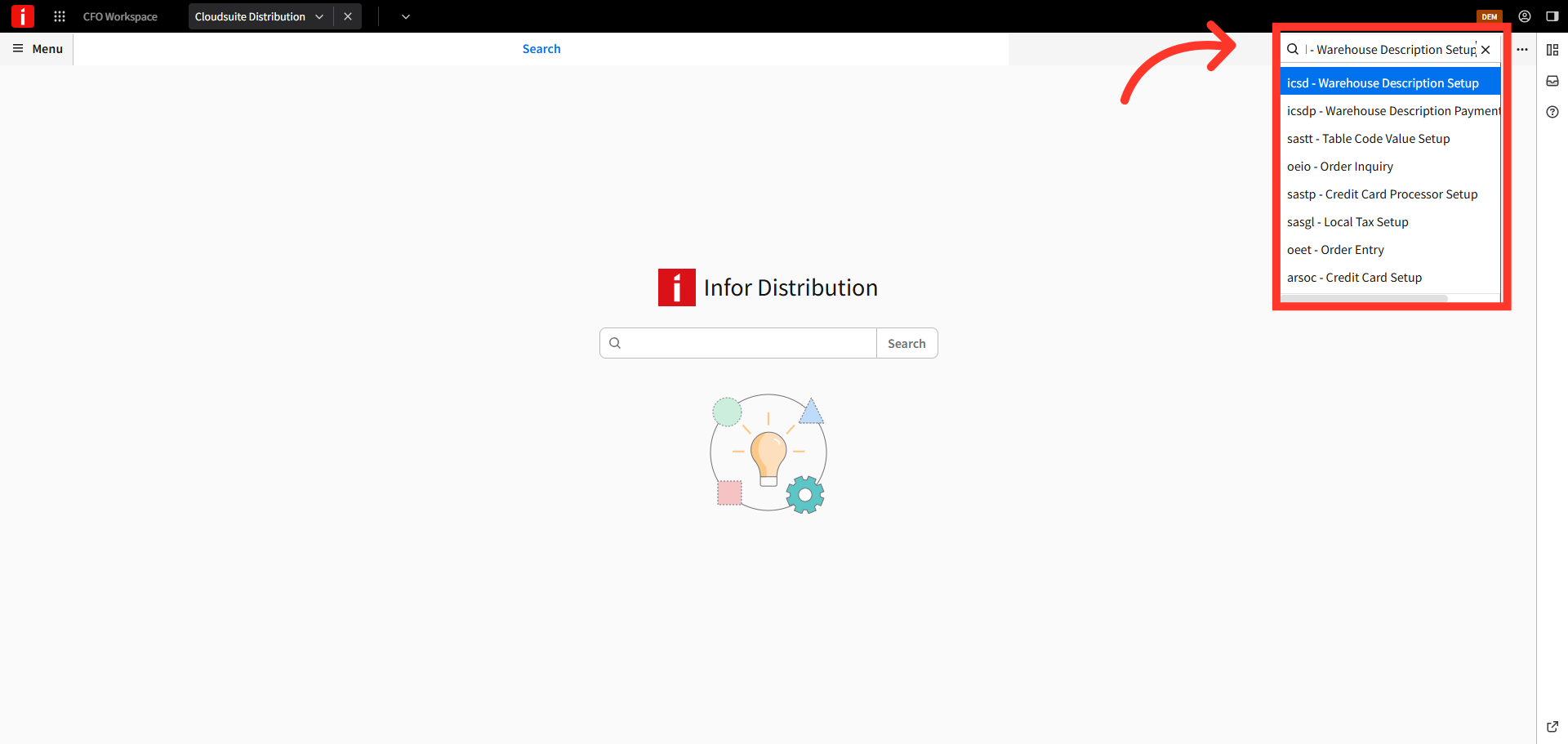Viewport: 1568px width, 744px height.
Task: Click the red Infor logo icon
Action: point(23,16)
